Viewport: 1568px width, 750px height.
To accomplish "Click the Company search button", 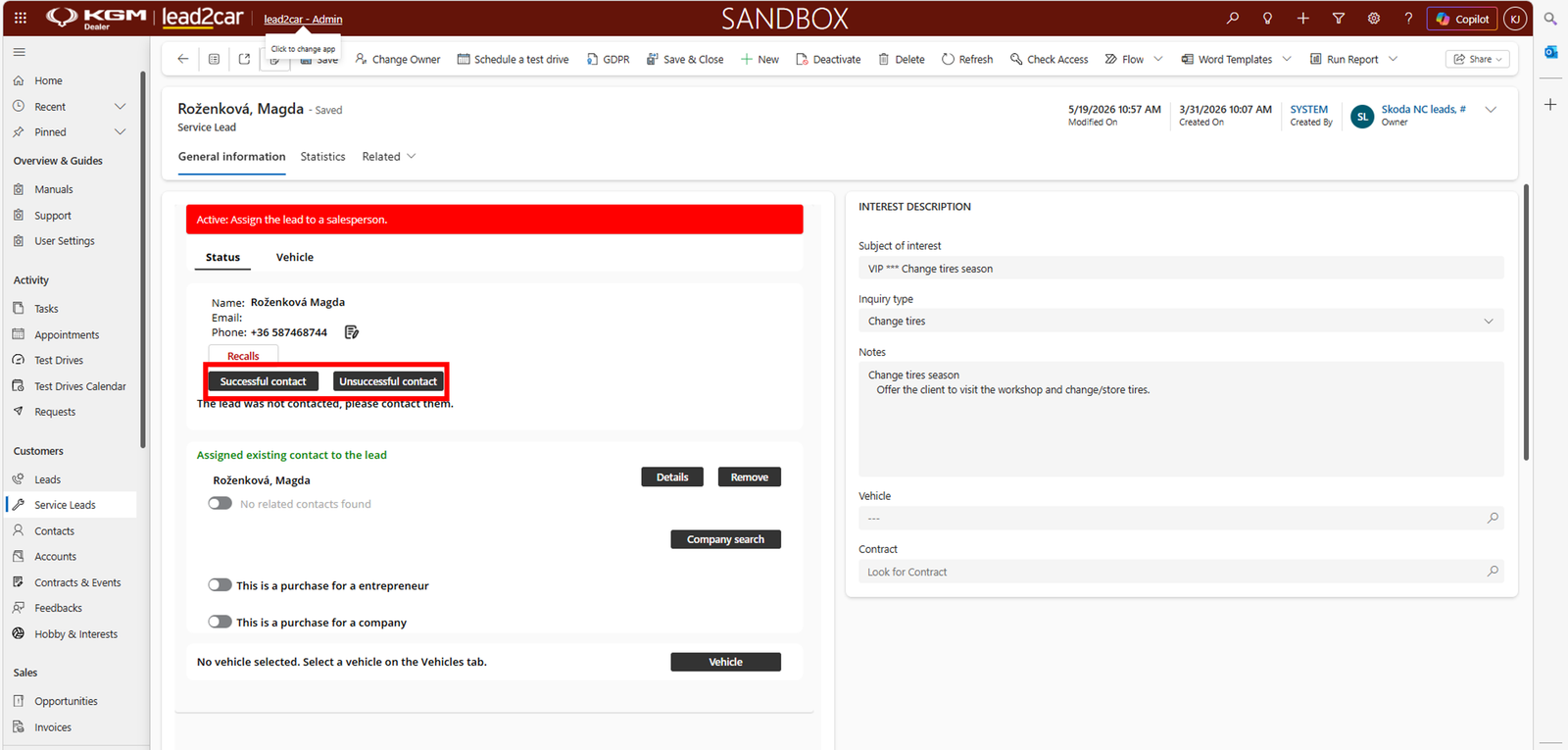I will pos(725,539).
